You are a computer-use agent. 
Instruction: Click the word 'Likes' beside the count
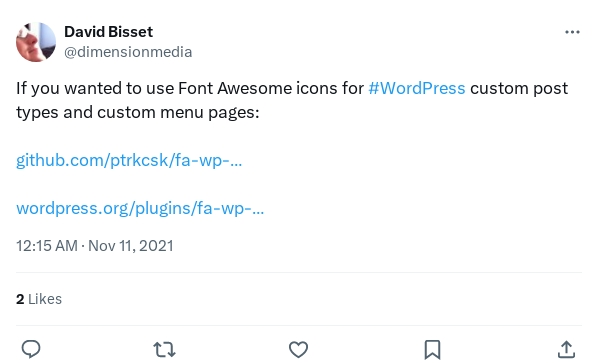[x=45, y=299]
